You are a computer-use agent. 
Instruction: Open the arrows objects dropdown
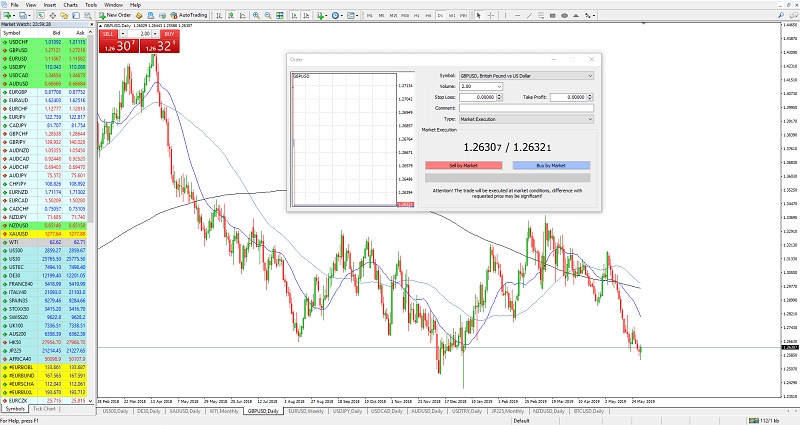tap(589, 15)
